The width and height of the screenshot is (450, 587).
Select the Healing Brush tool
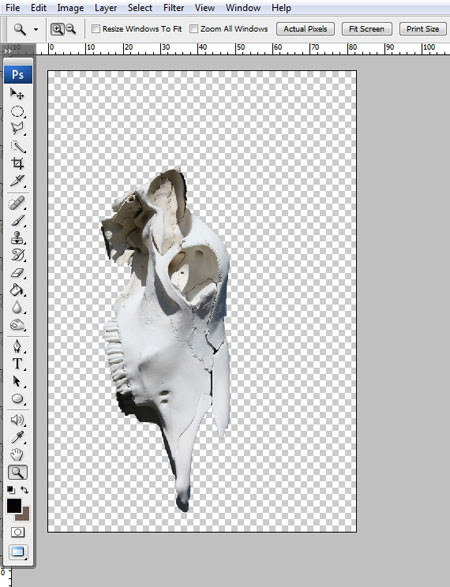click(17, 203)
